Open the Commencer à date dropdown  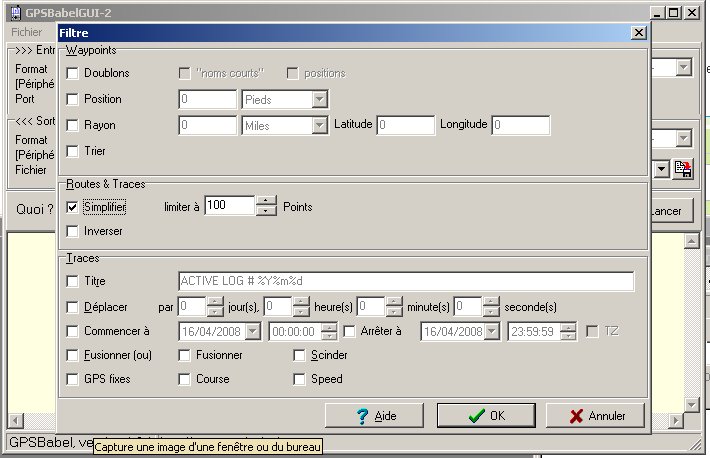point(252,331)
